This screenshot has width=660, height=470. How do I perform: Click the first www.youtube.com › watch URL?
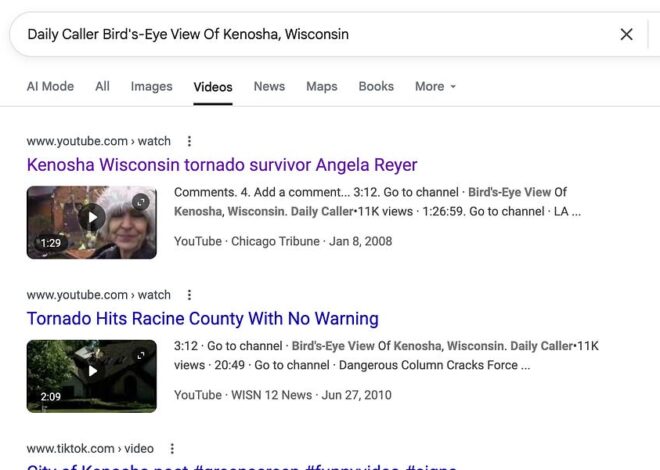(98, 141)
